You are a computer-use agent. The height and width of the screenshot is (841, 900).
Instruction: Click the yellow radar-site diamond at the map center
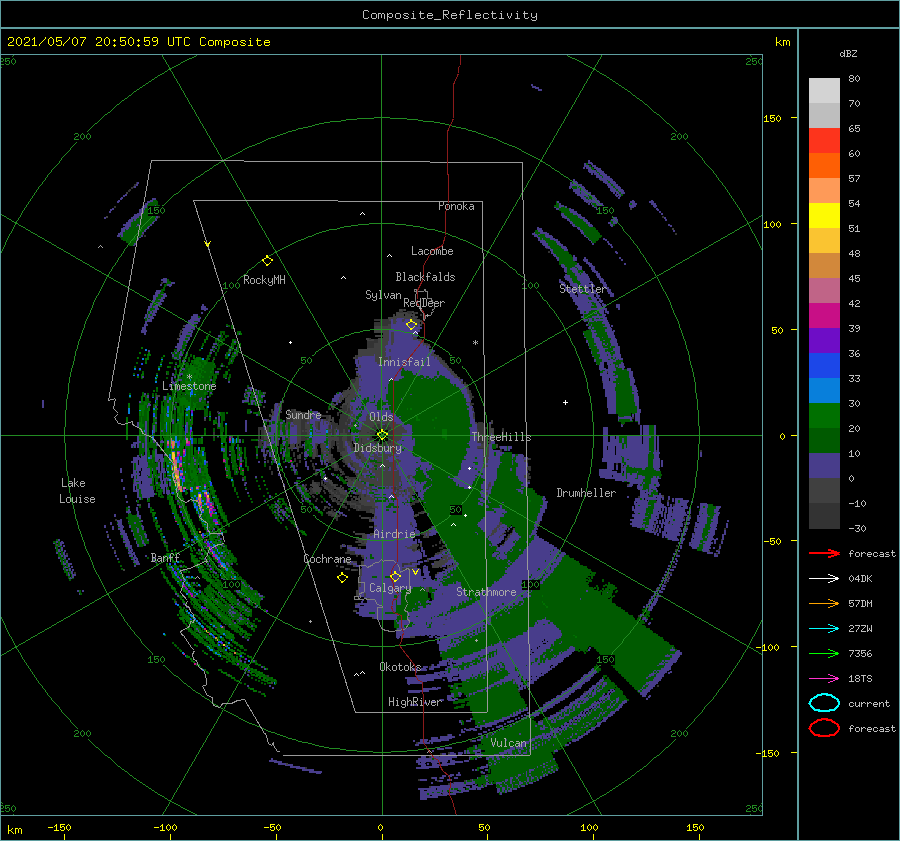pos(382,435)
